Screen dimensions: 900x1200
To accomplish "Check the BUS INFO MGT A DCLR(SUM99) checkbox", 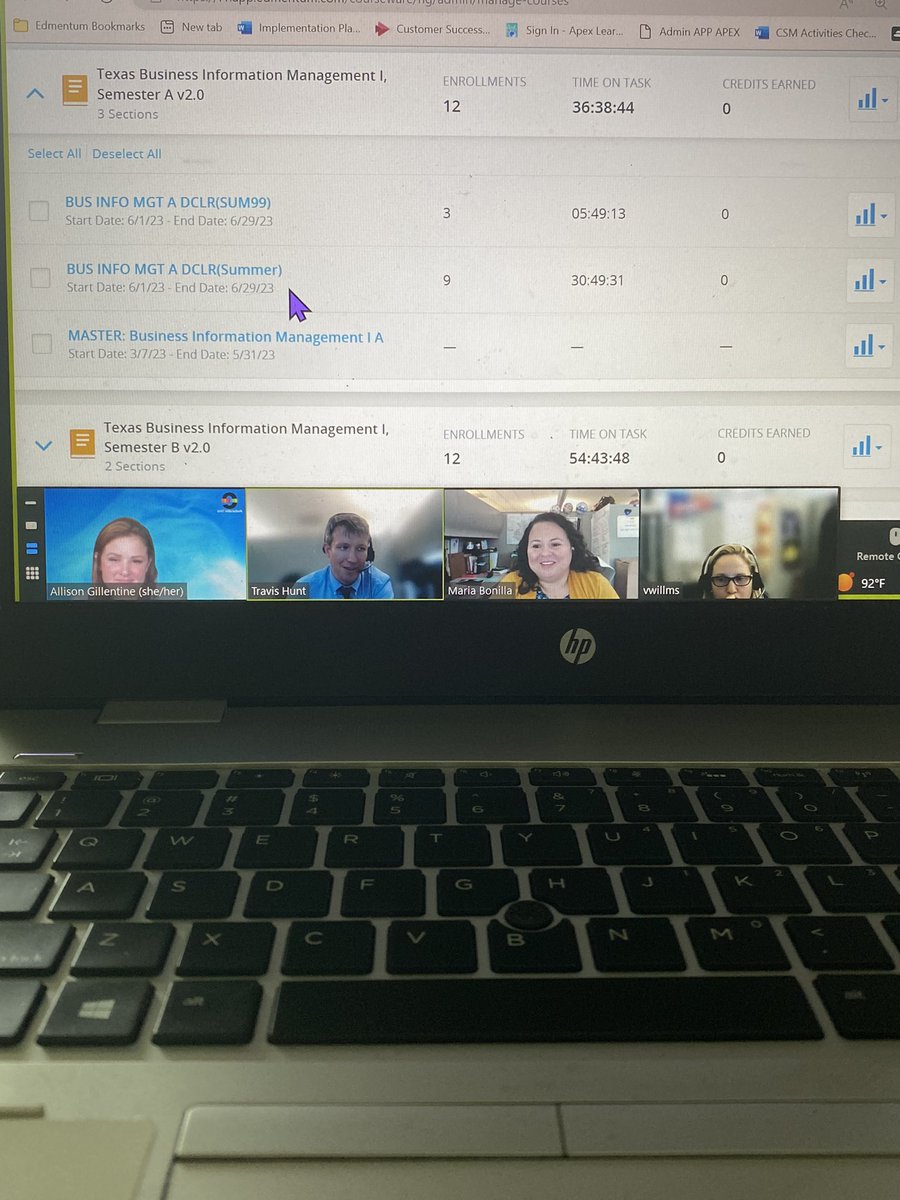I will point(39,211).
